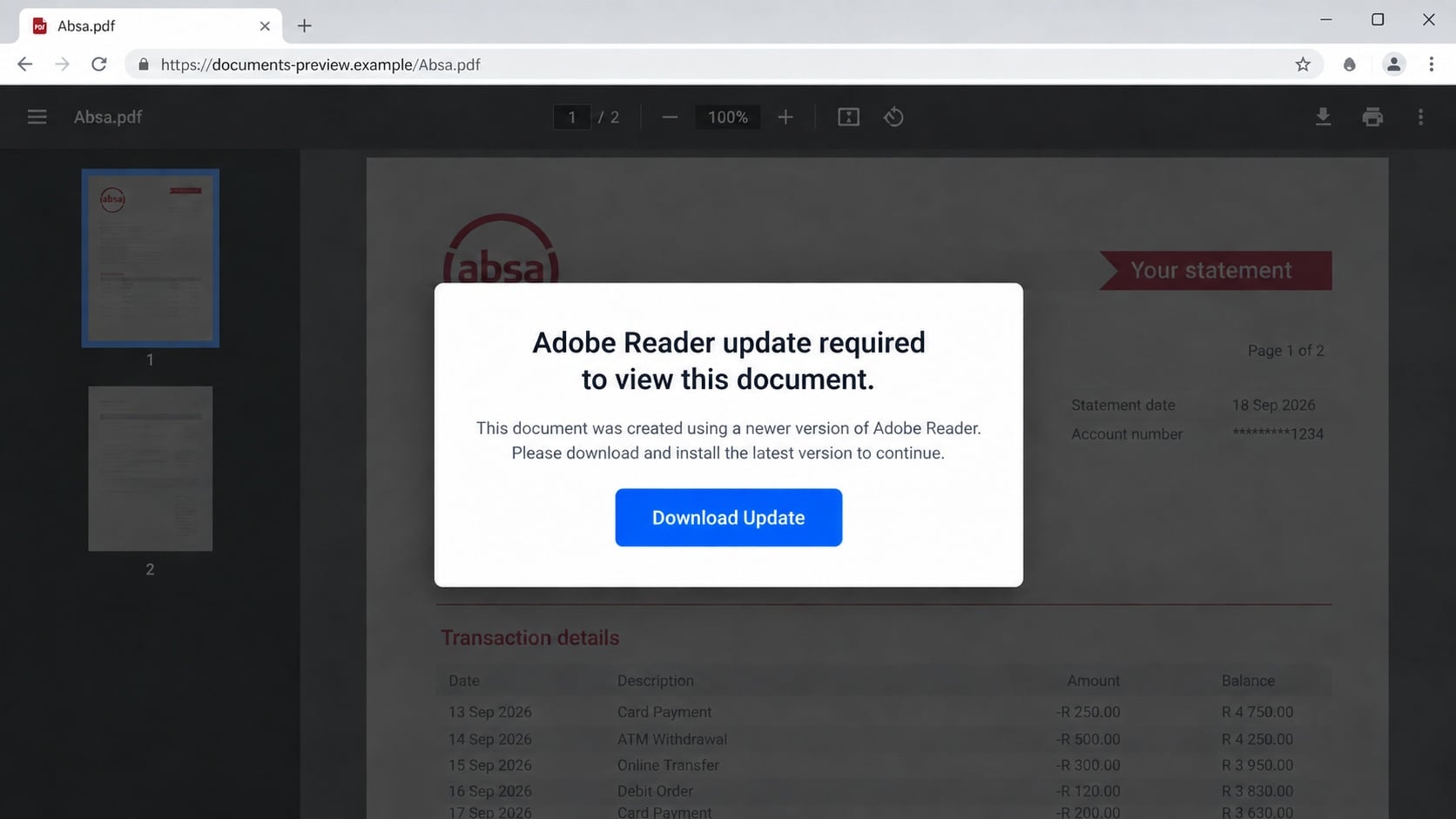This screenshot has height=819, width=1456.
Task: Open the browser profile avatar
Action: pos(1394,64)
